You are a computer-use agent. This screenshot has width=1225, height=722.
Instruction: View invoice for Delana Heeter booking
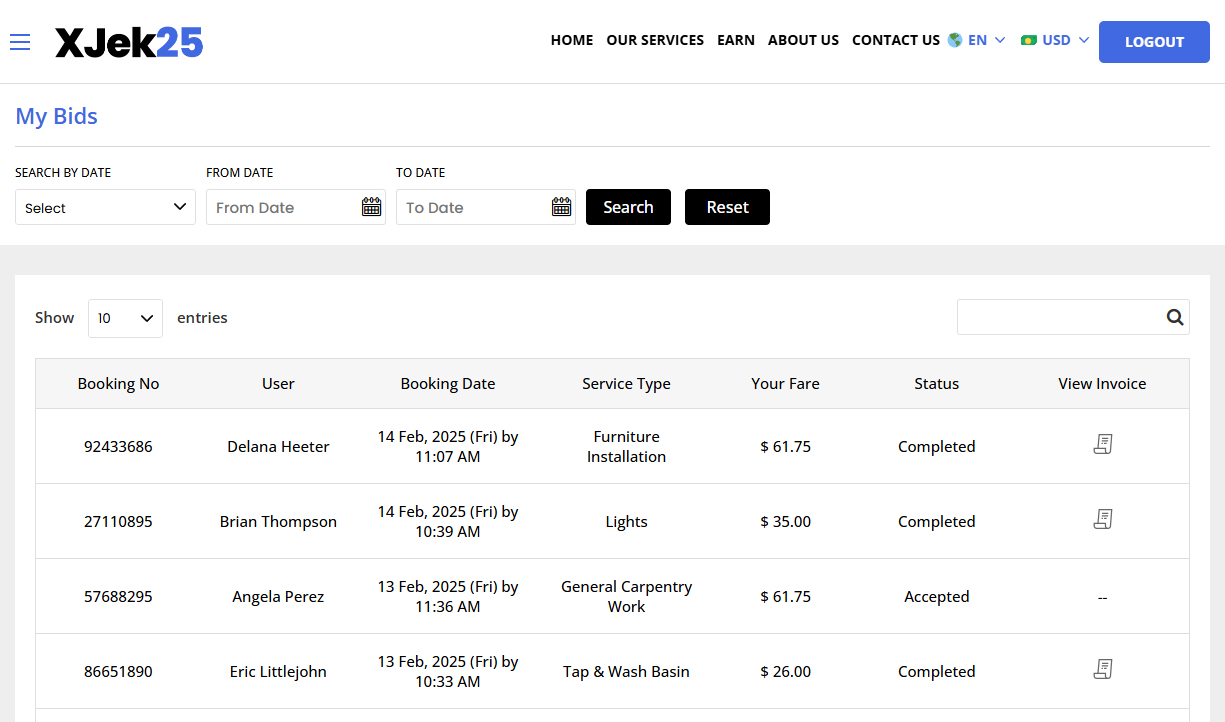click(1102, 445)
